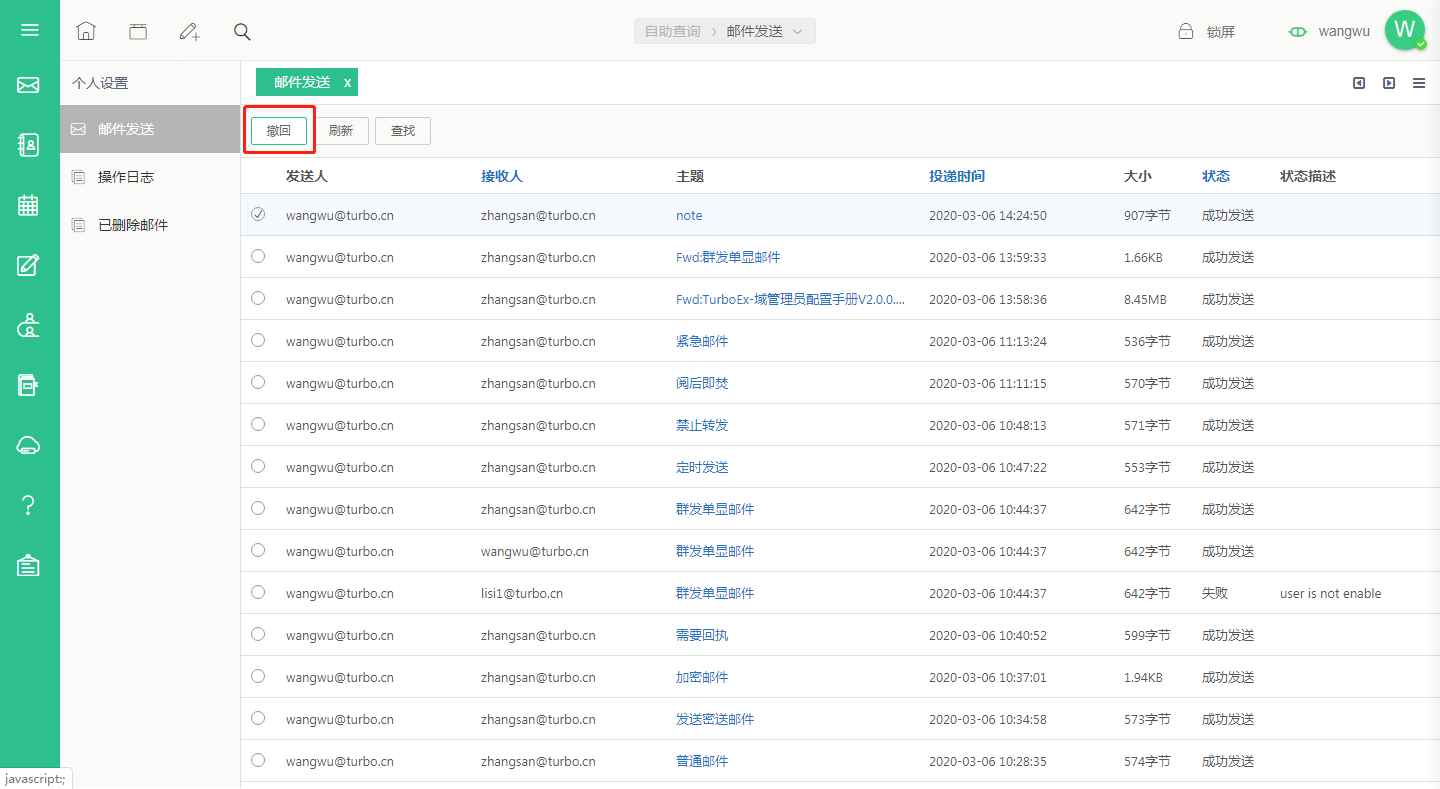Viewport: 1440px width, 789px height.
Task: Open the cloud drive sidebar icon
Action: coord(28,446)
